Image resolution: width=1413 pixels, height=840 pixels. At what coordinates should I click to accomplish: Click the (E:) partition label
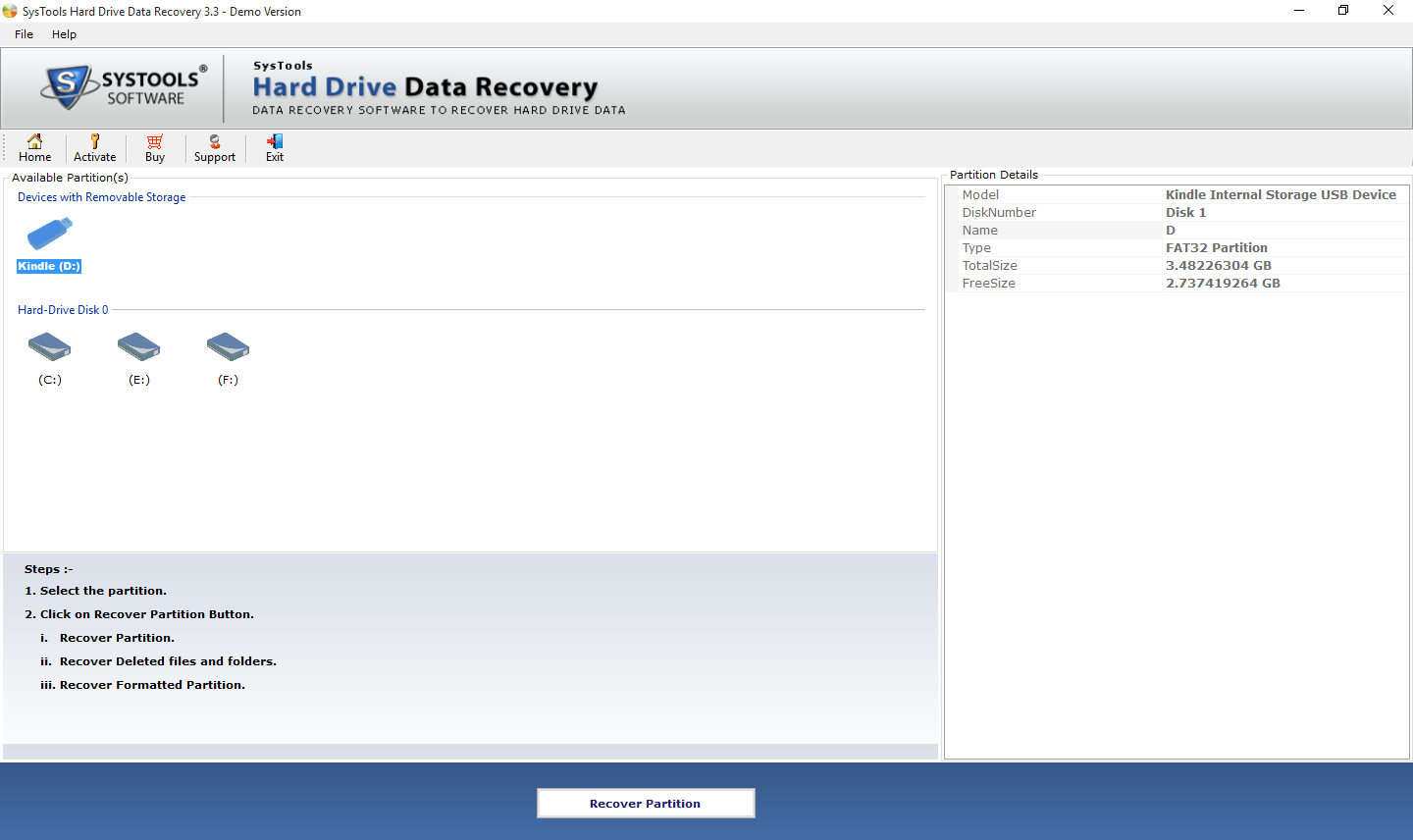(139, 380)
